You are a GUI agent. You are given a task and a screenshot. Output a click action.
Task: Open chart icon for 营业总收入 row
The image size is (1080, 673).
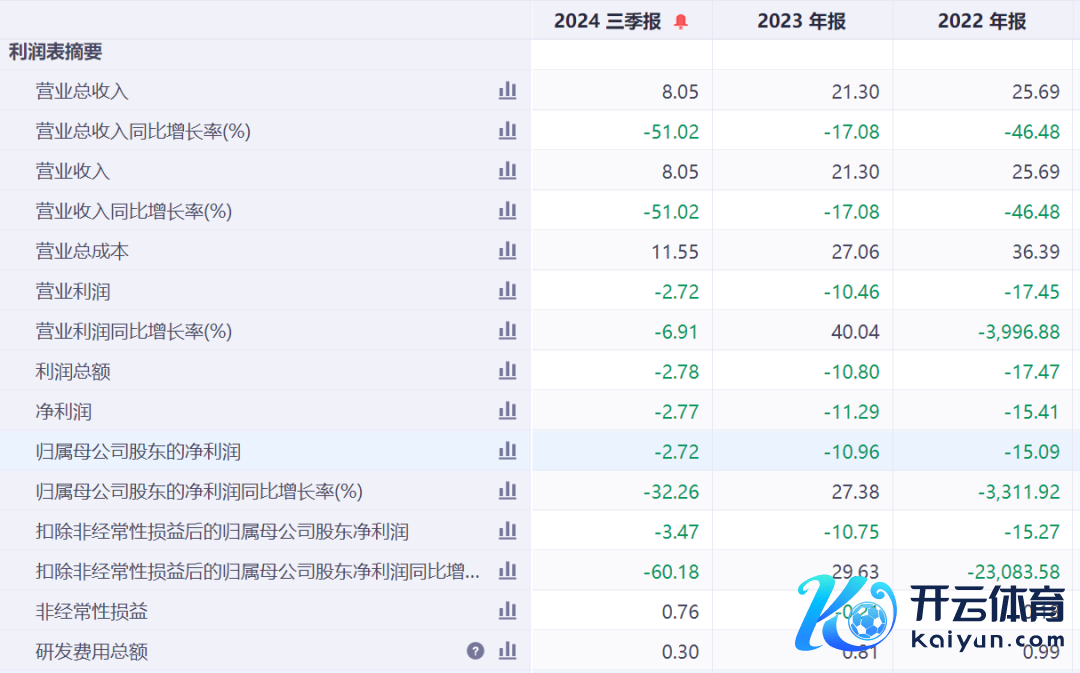(508, 91)
